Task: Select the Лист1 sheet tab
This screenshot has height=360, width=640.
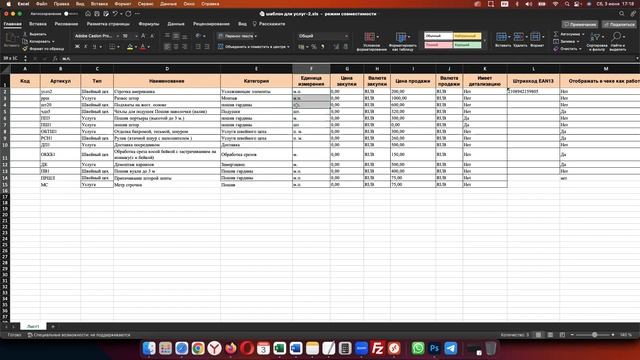Action: (33, 327)
